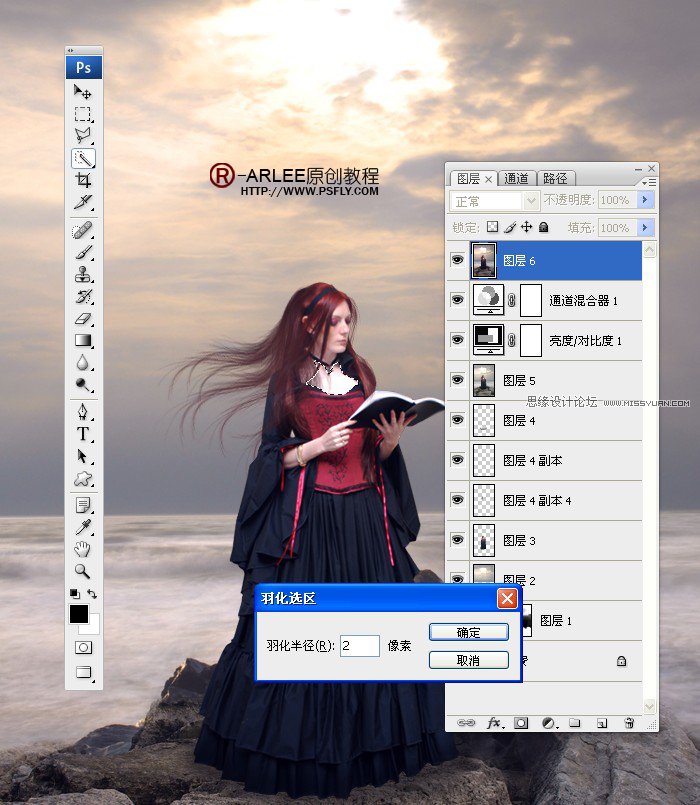Select the Custom Shape tool
The height and width of the screenshot is (805, 700).
click(x=83, y=478)
